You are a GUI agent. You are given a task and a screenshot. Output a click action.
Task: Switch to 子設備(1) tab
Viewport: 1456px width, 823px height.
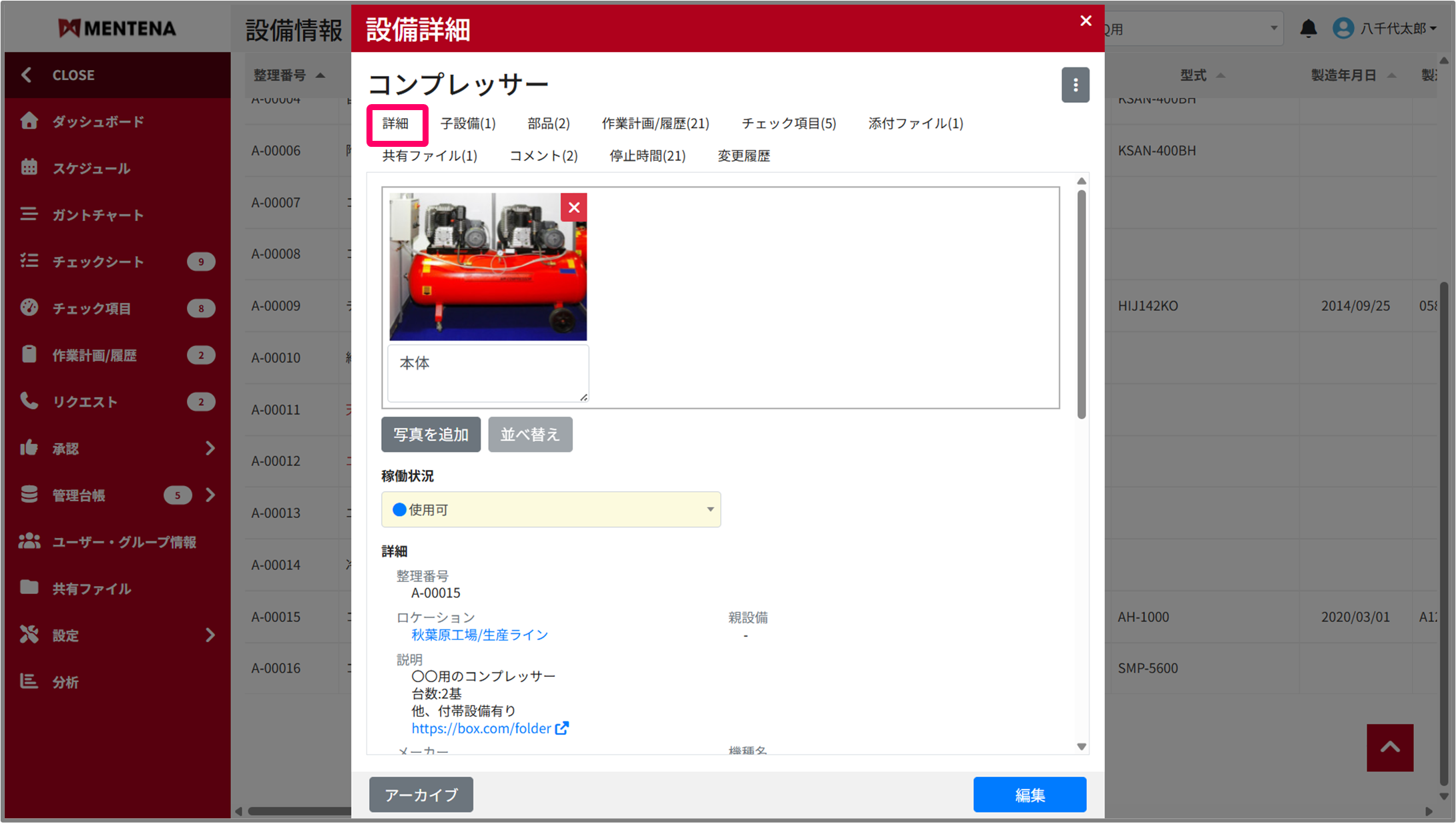click(x=468, y=123)
